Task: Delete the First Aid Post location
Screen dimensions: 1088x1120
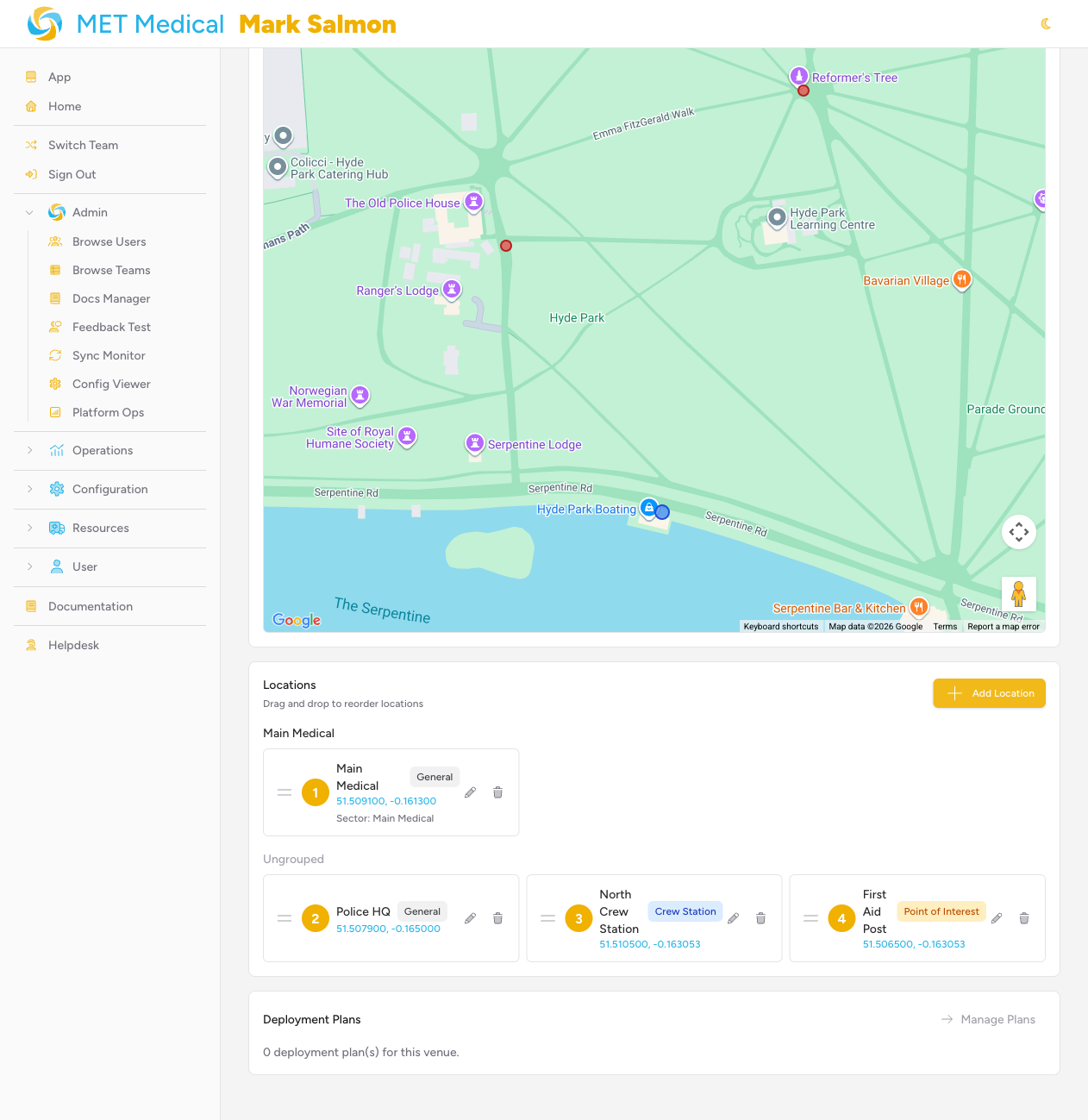Action: tap(1024, 918)
